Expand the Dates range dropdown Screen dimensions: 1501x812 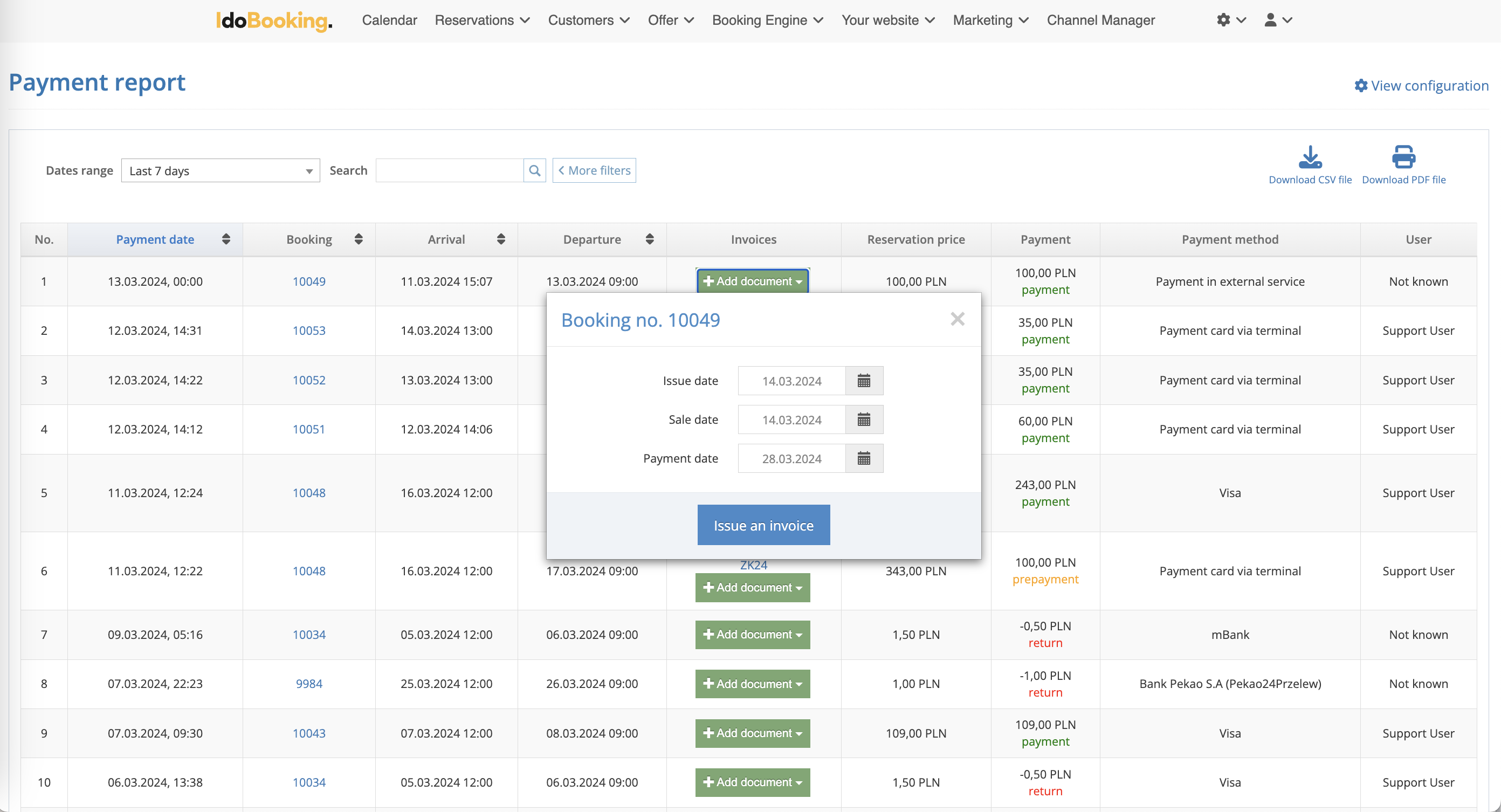tap(221, 171)
